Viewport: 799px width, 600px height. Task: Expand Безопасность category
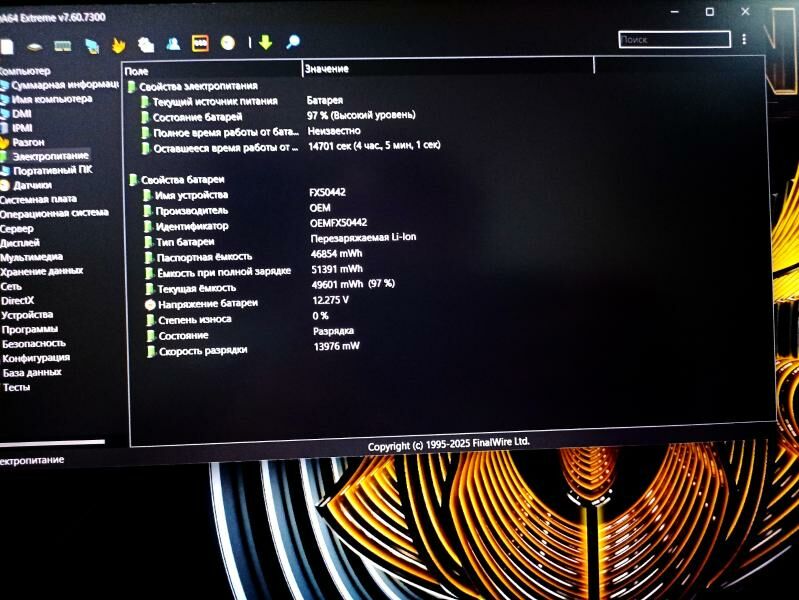tap(34, 344)
